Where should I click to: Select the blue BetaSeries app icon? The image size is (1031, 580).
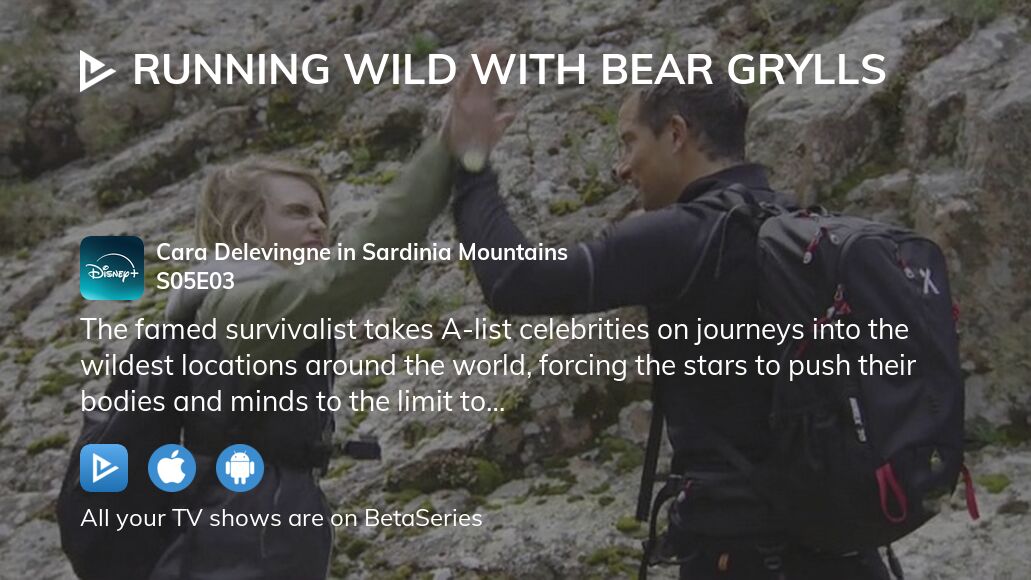tap(104, 468)
